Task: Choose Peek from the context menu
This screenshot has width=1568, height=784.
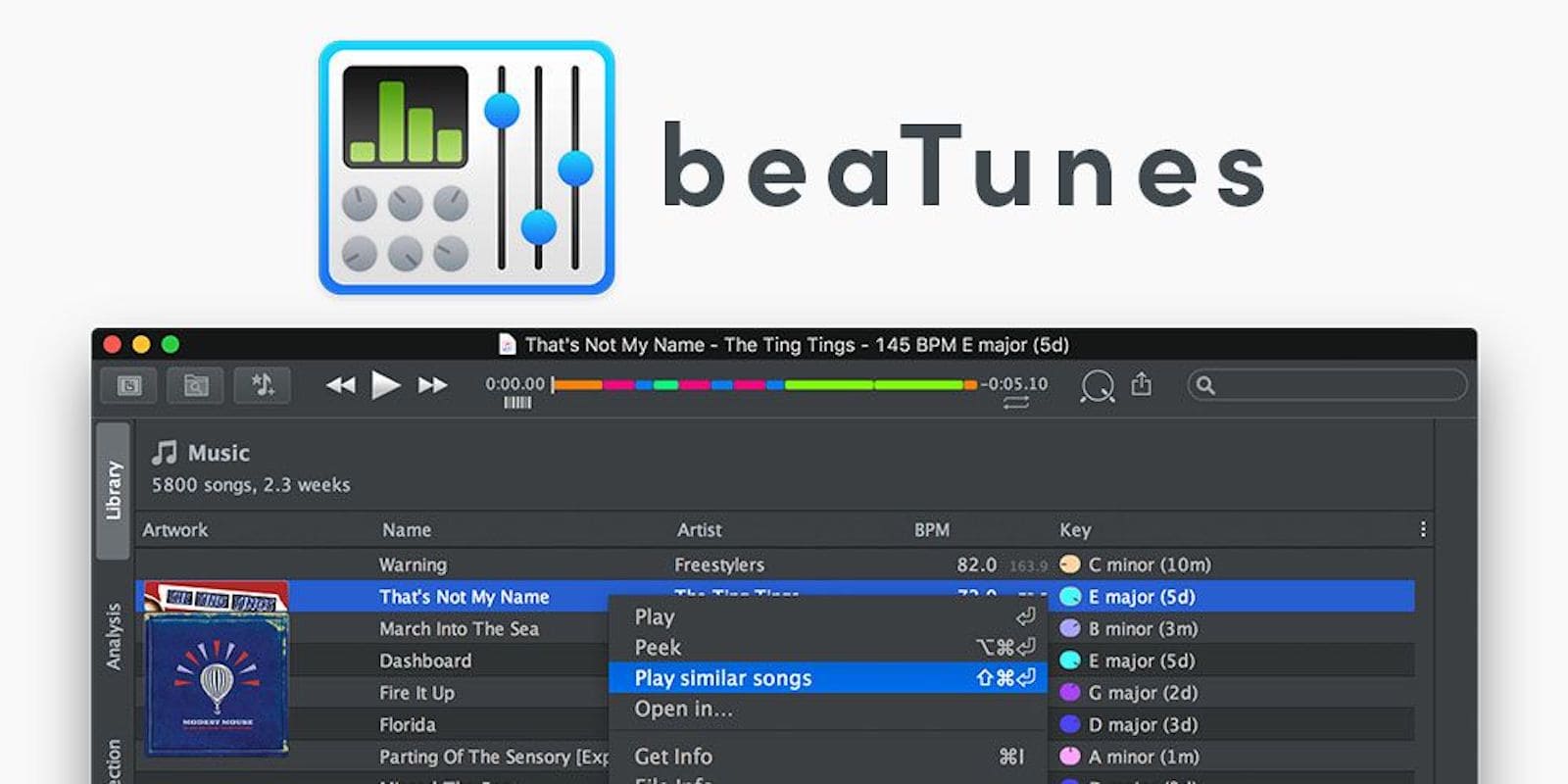Action: (x=828, y=648)
